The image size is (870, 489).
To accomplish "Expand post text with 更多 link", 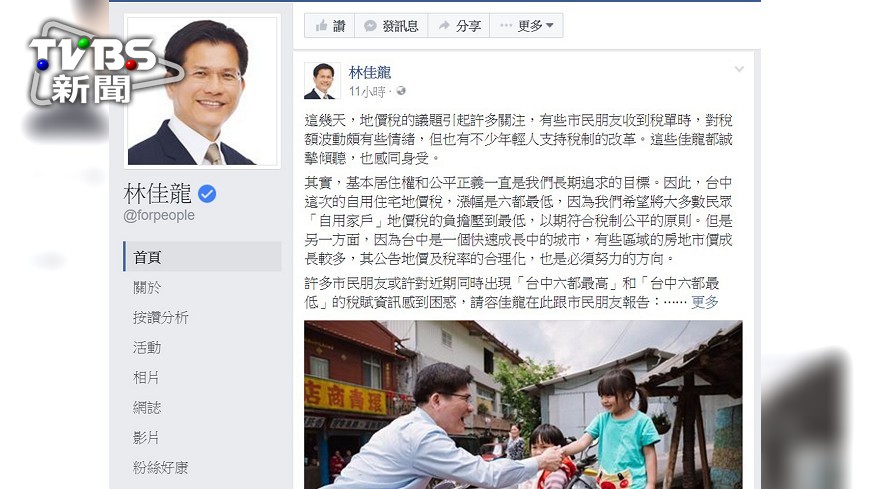I will [x=705, y=302].
